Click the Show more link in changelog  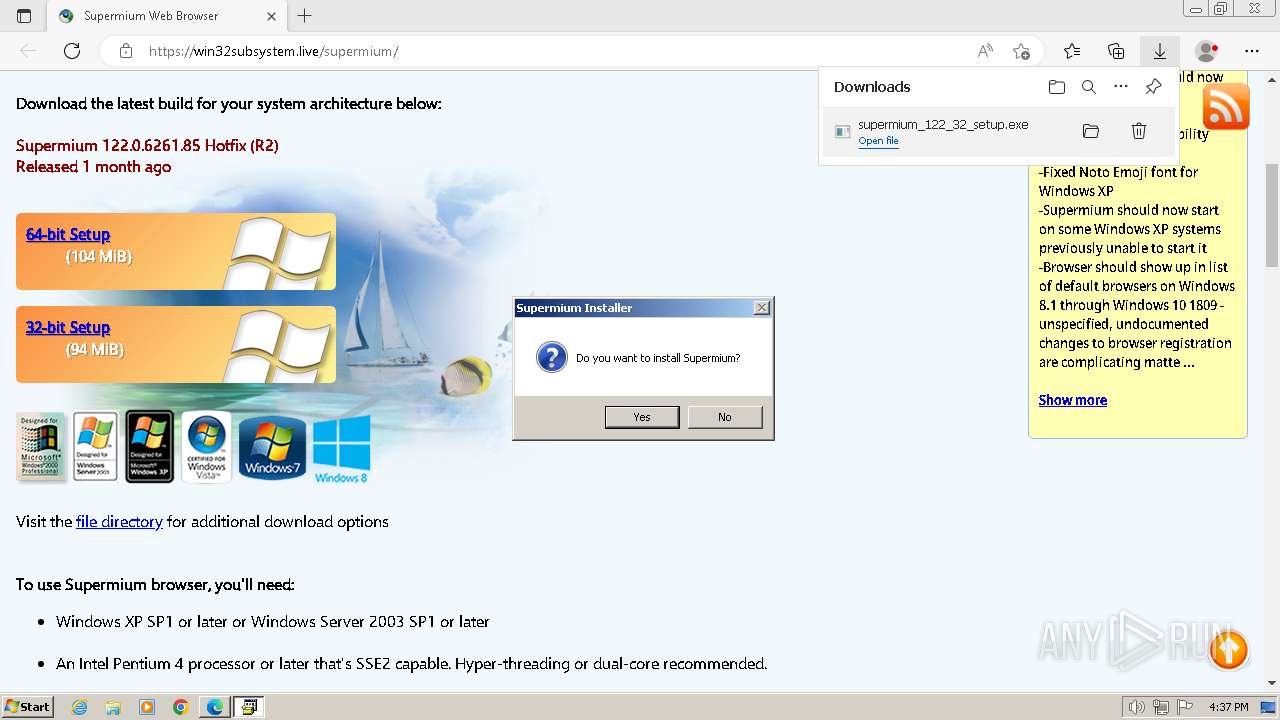tap(1073, 400)
